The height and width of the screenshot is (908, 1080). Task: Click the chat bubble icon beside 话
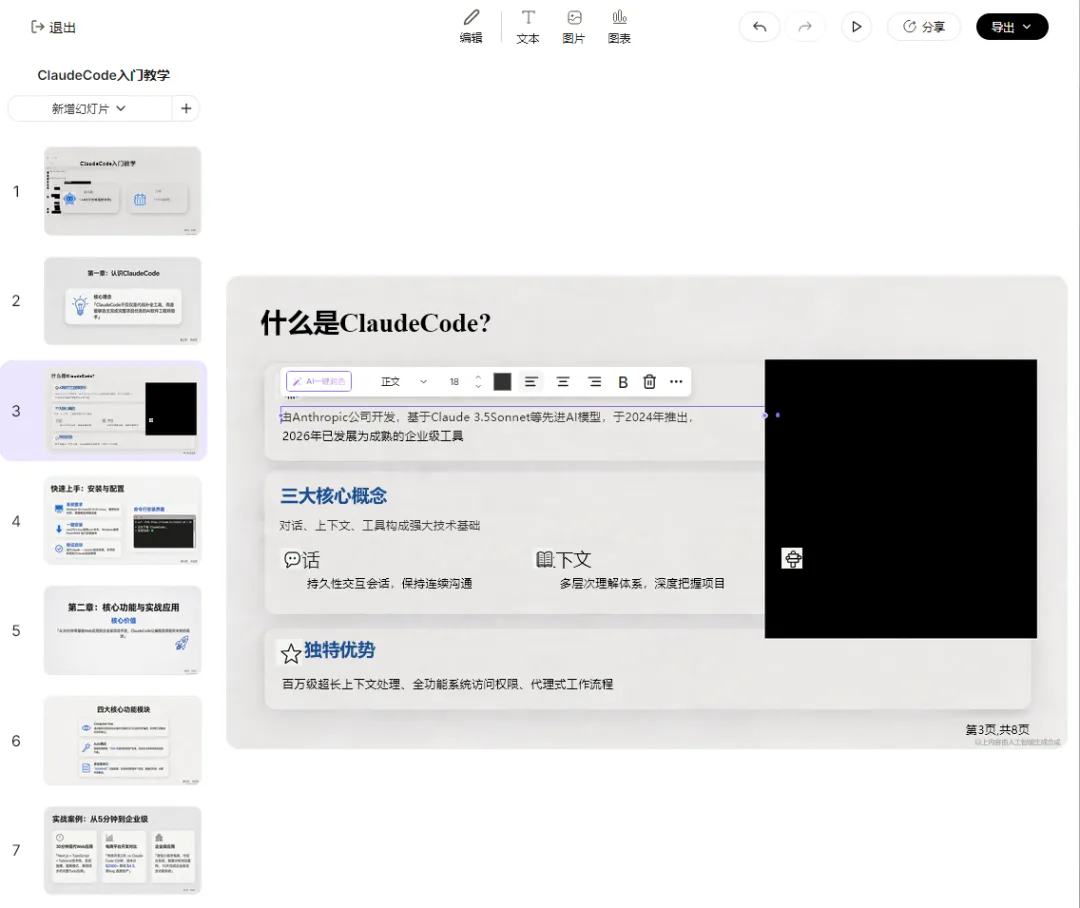[291, 559]
